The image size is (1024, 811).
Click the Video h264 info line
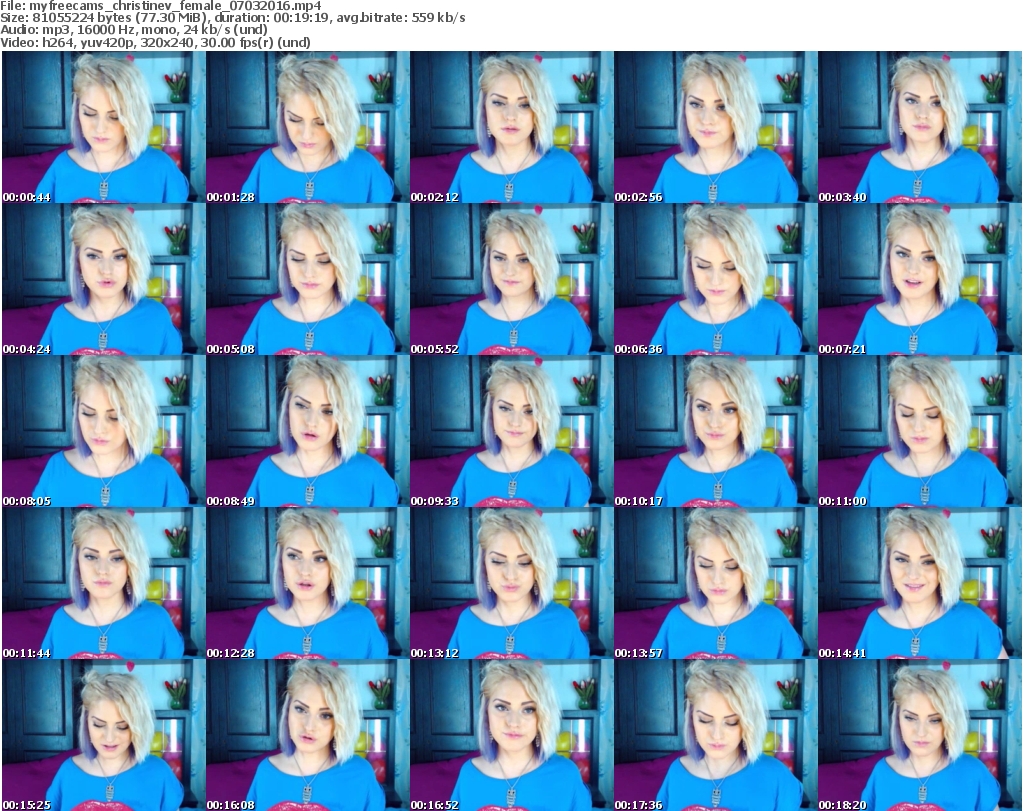[155, 42]
